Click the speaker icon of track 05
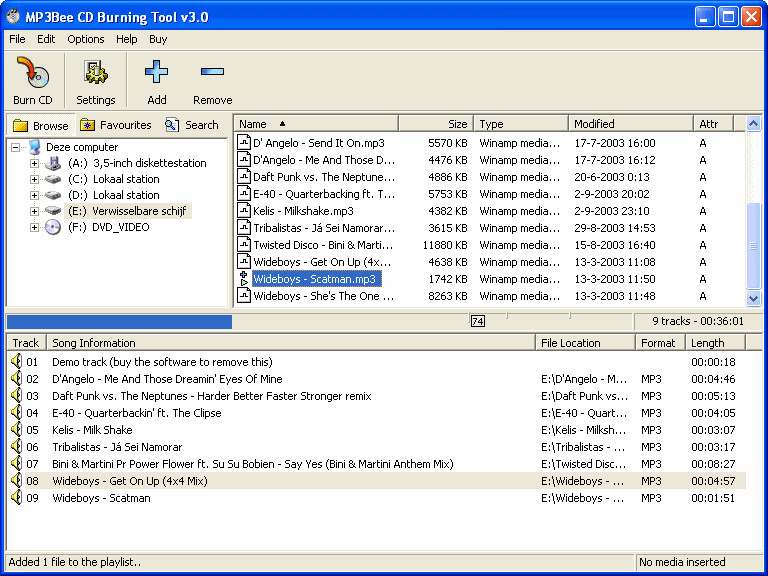 tap(17, 430)
